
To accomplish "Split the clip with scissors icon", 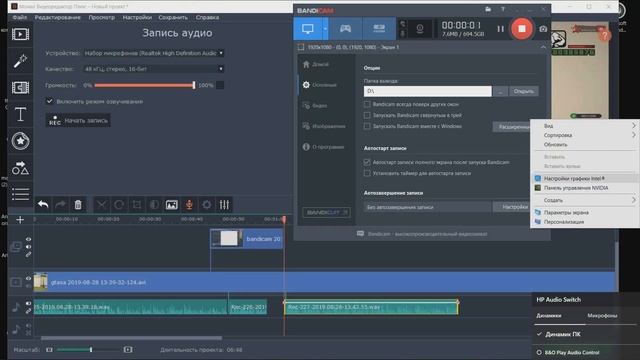I will [x=101, y=204].
